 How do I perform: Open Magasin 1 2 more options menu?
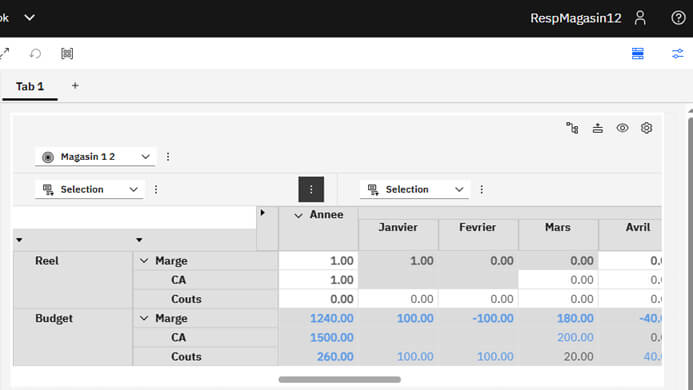coord(168,157)
